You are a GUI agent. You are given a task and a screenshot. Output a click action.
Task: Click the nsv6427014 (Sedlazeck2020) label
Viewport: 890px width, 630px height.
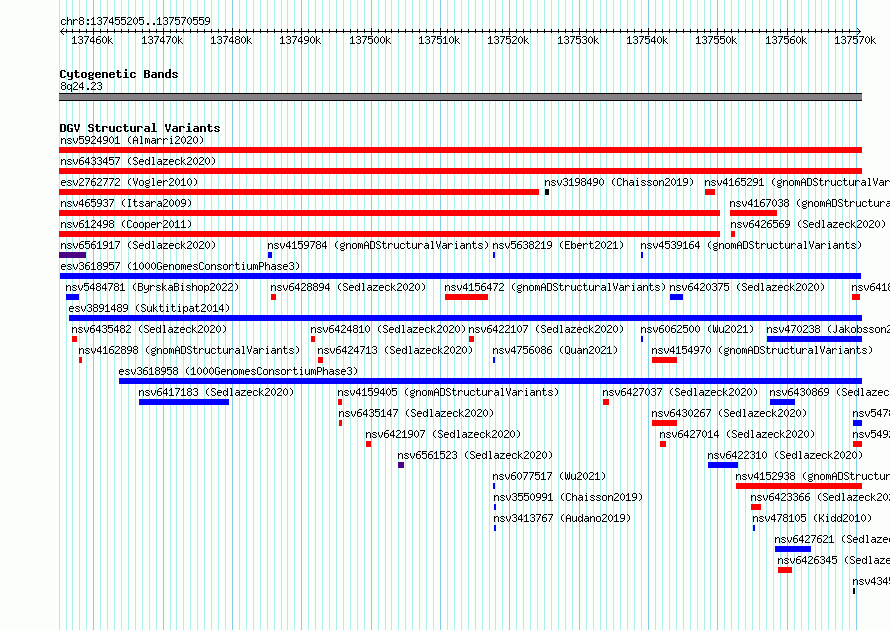[x=737, y=434]
